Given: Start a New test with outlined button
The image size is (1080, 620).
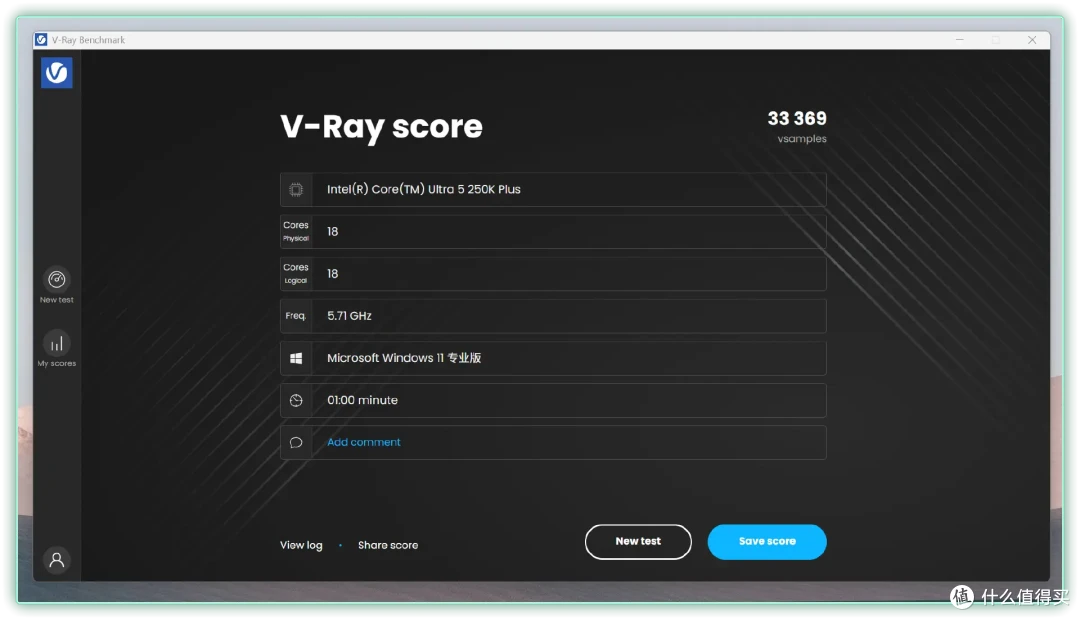Looking at the screenshot, I should point(638,541).
